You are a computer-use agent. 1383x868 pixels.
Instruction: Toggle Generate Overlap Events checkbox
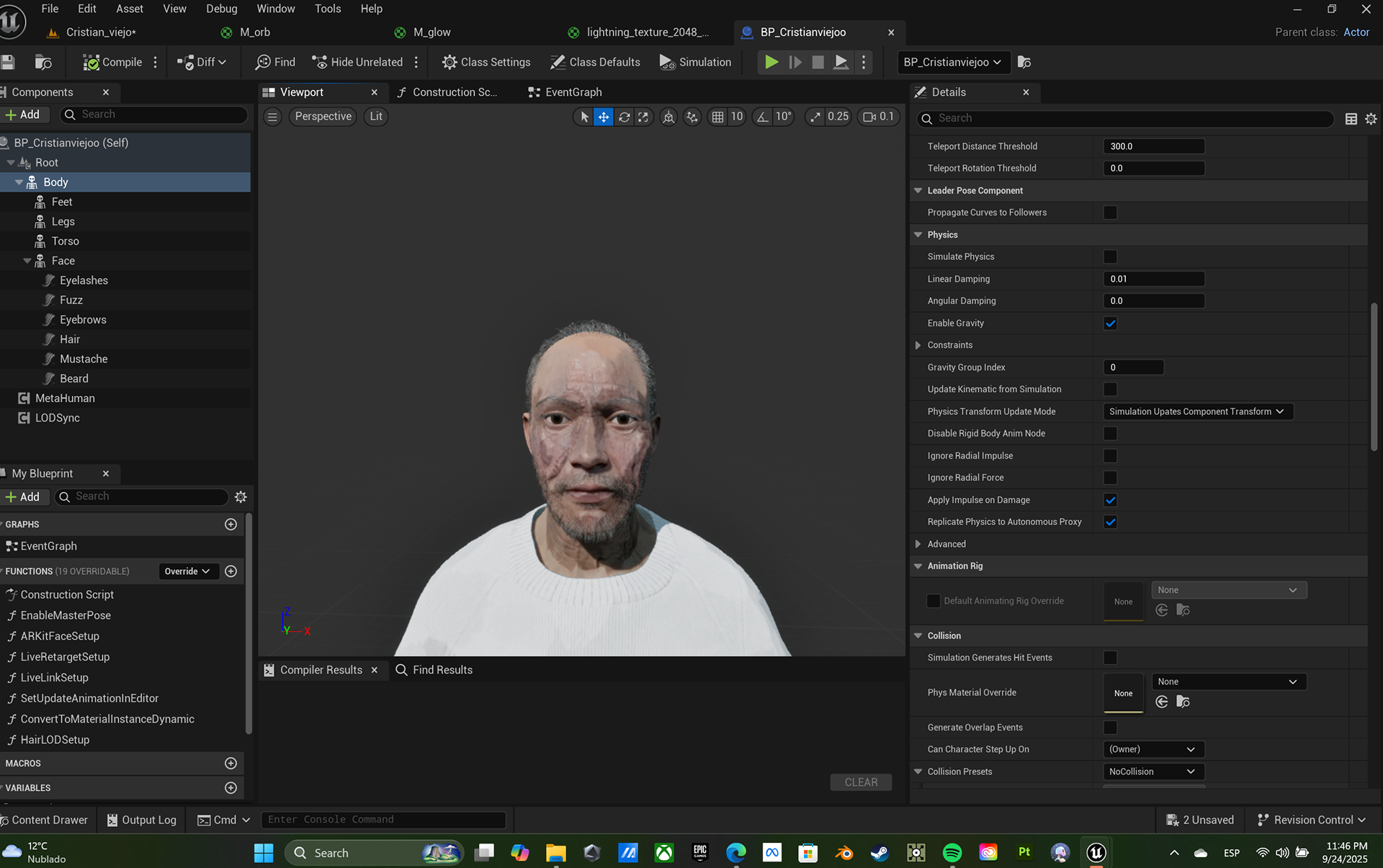pos(1110,728)
